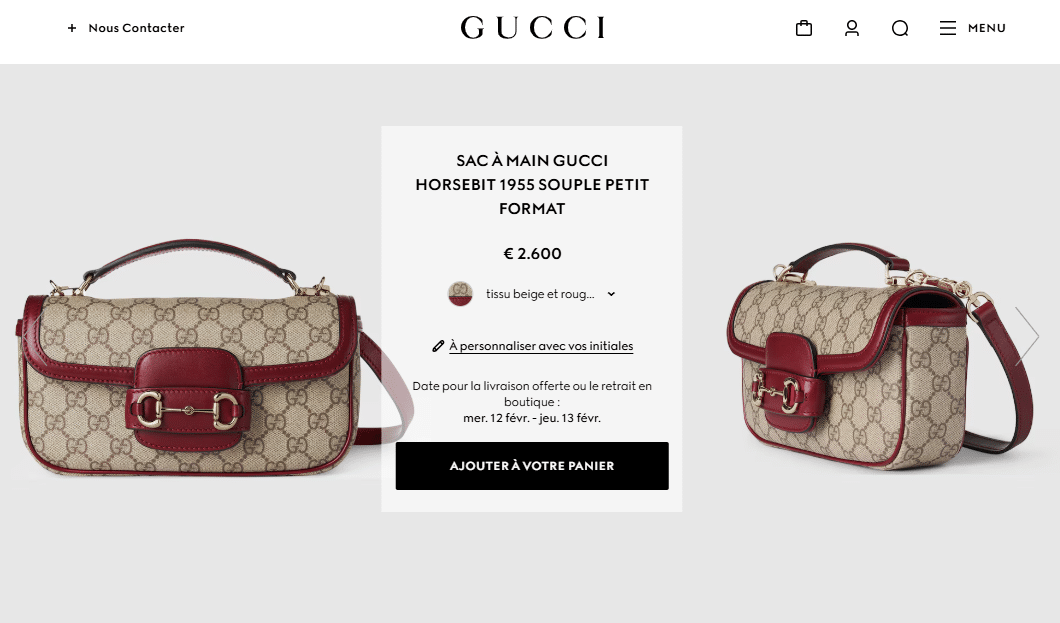The image size is (1060, 623).
Task: Open the MENU navigation
Action: click(x=986, y=28)
